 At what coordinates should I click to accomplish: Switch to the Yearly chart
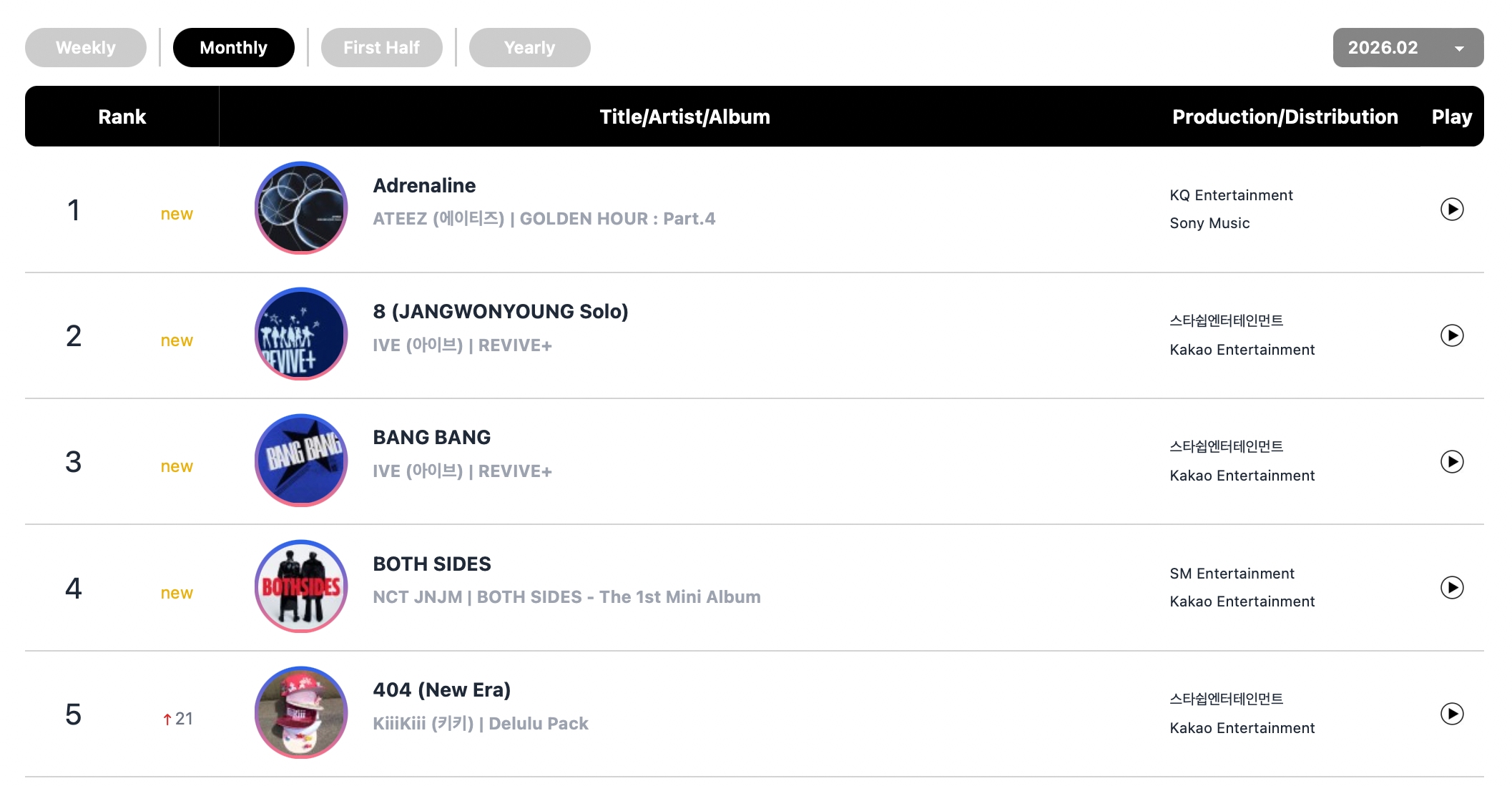coord(529,48)
